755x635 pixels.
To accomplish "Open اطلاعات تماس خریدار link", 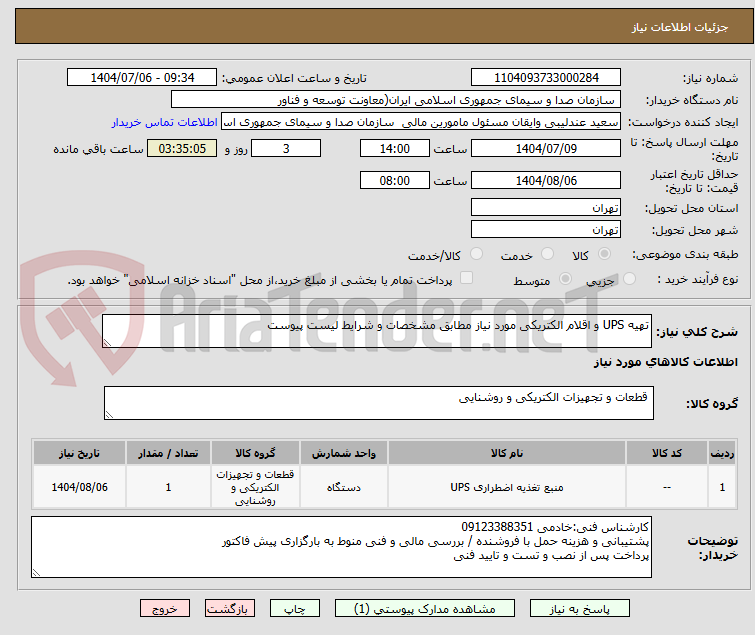I will pyautogui.click(x=165, y=122).
